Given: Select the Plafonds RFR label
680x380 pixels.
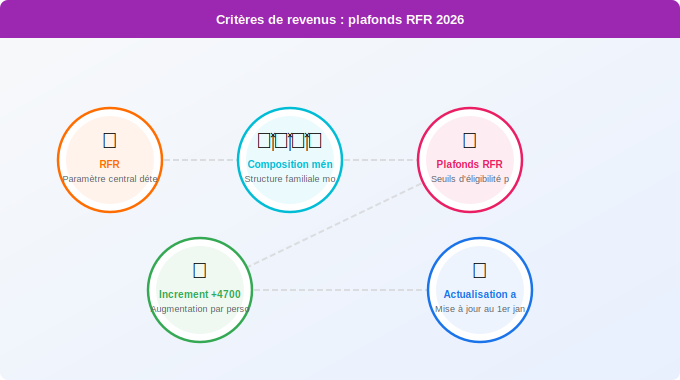Looking at the screenshot, I should coord(469,164).
